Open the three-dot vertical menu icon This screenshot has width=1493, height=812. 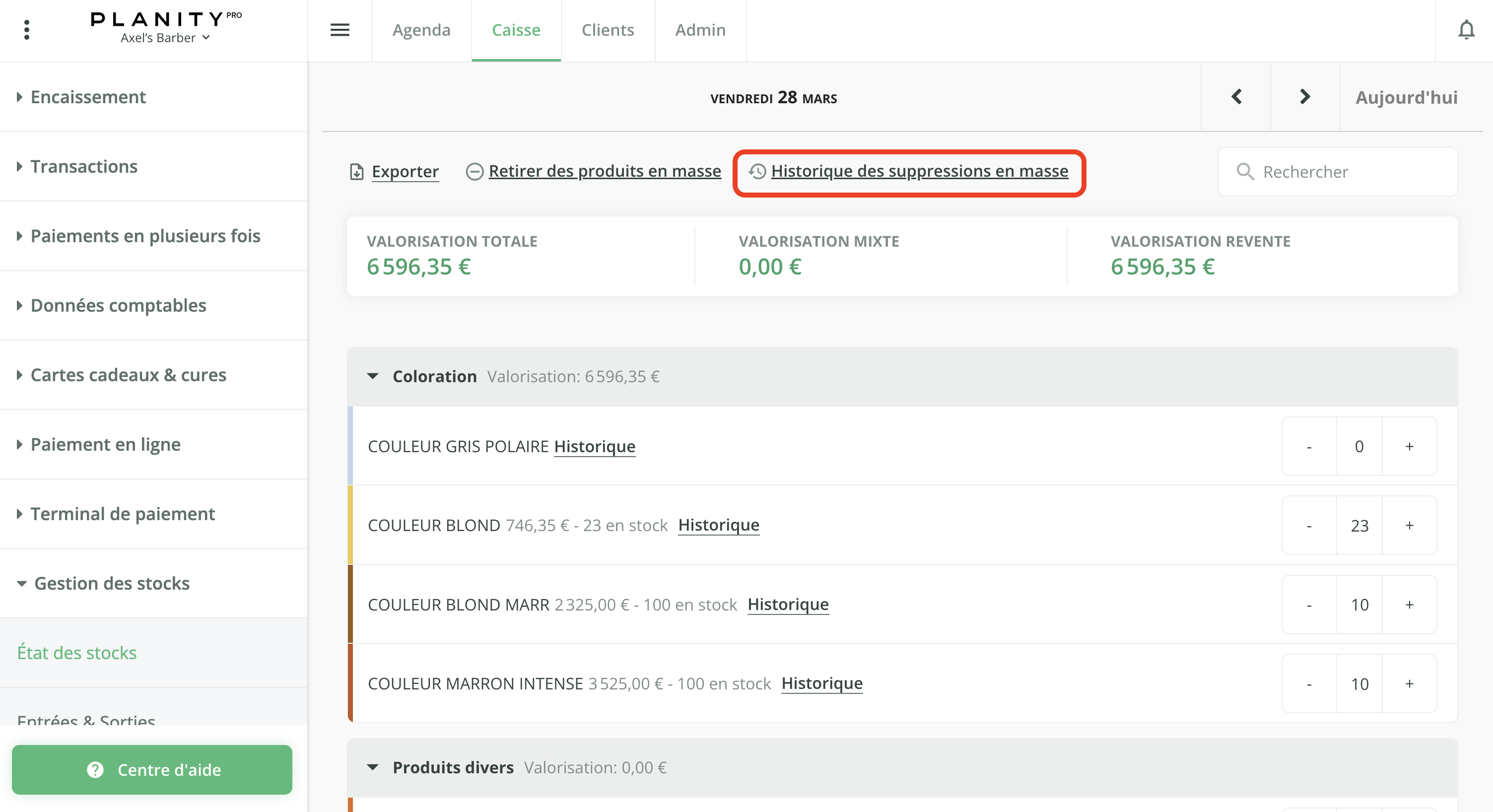click(27, 30)
